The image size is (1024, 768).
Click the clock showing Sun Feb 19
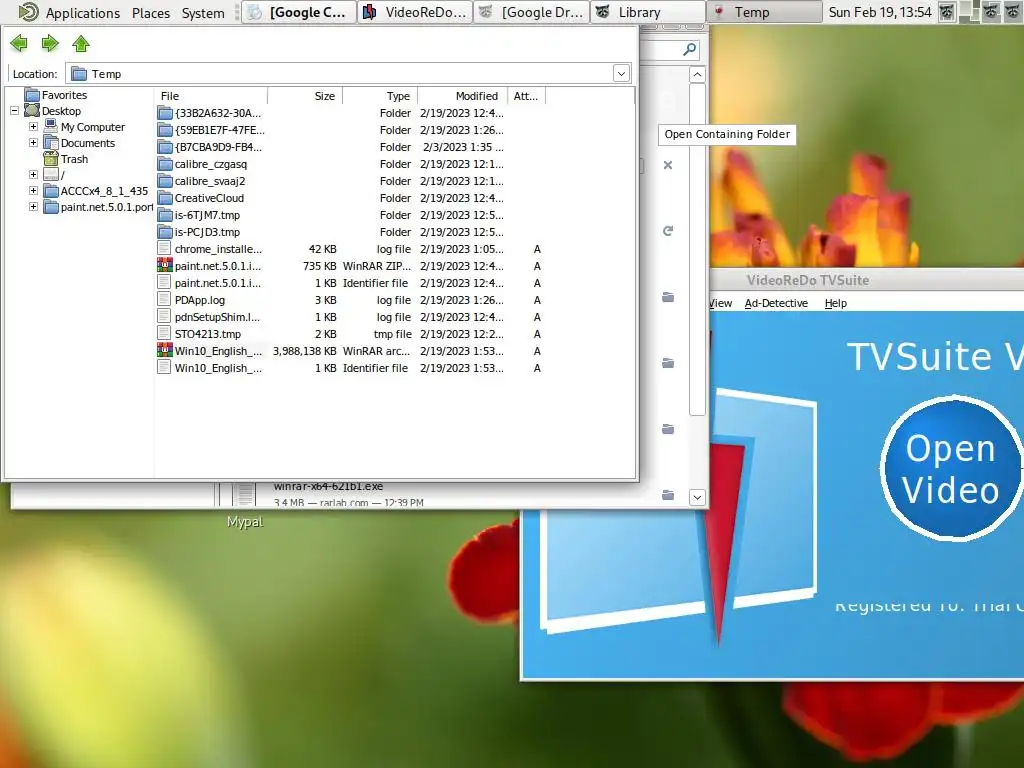click(x=880, y=12)
